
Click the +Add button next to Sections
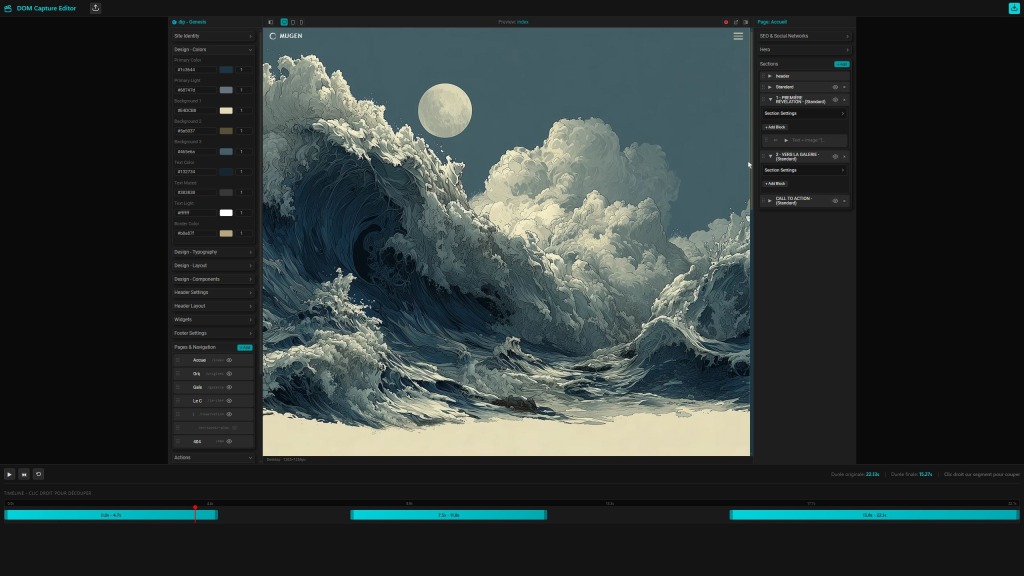pyautogui.click(x=842, y=63)
